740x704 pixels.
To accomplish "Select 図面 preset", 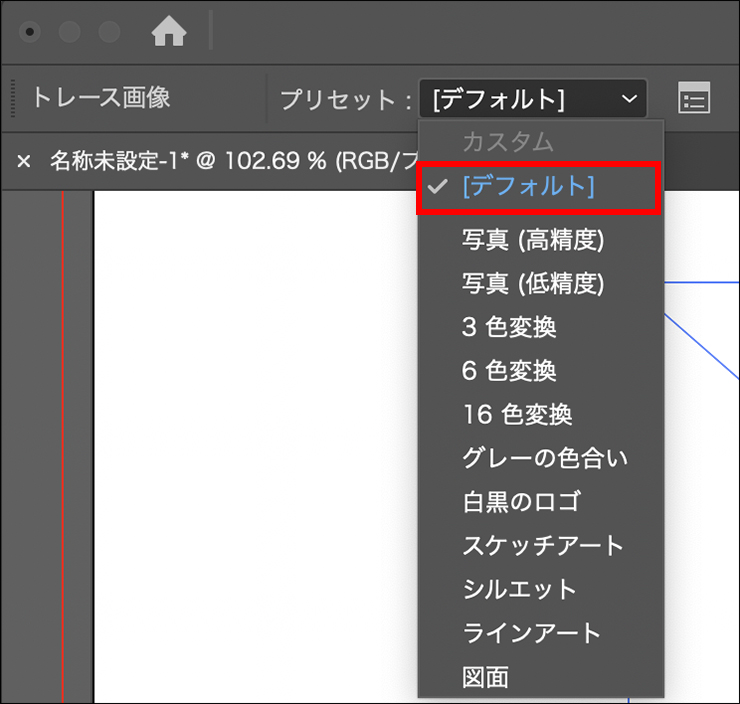I will [x=486, y=677].
